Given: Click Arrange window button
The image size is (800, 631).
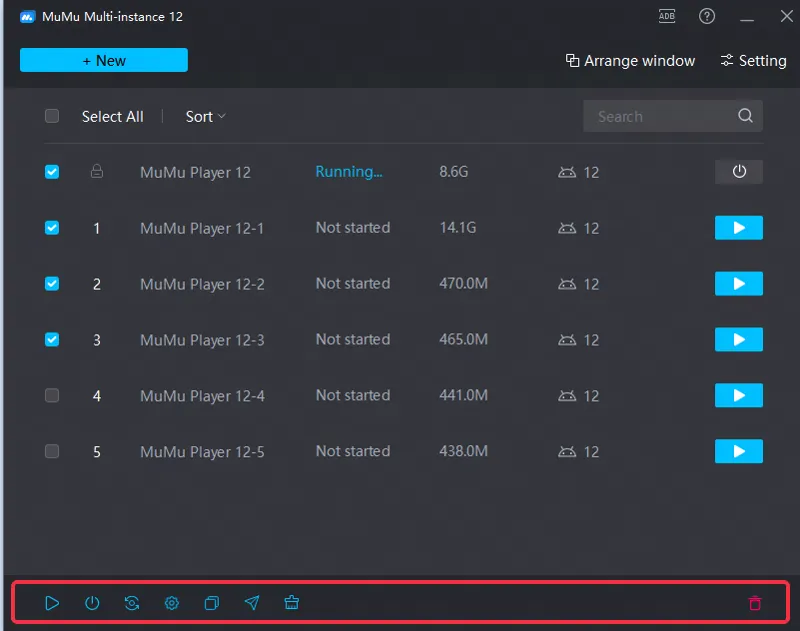Looking at the screenshot, I should click(x=630, y=61).
